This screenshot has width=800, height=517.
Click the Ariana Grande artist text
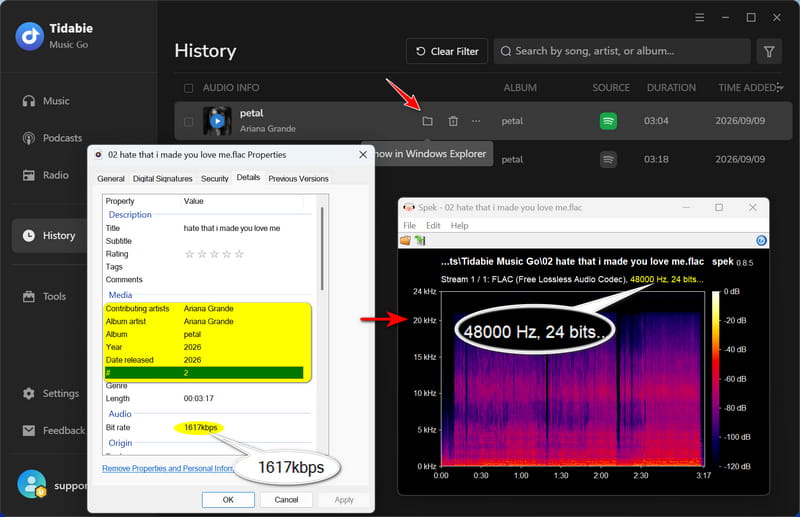coord(268,129)
